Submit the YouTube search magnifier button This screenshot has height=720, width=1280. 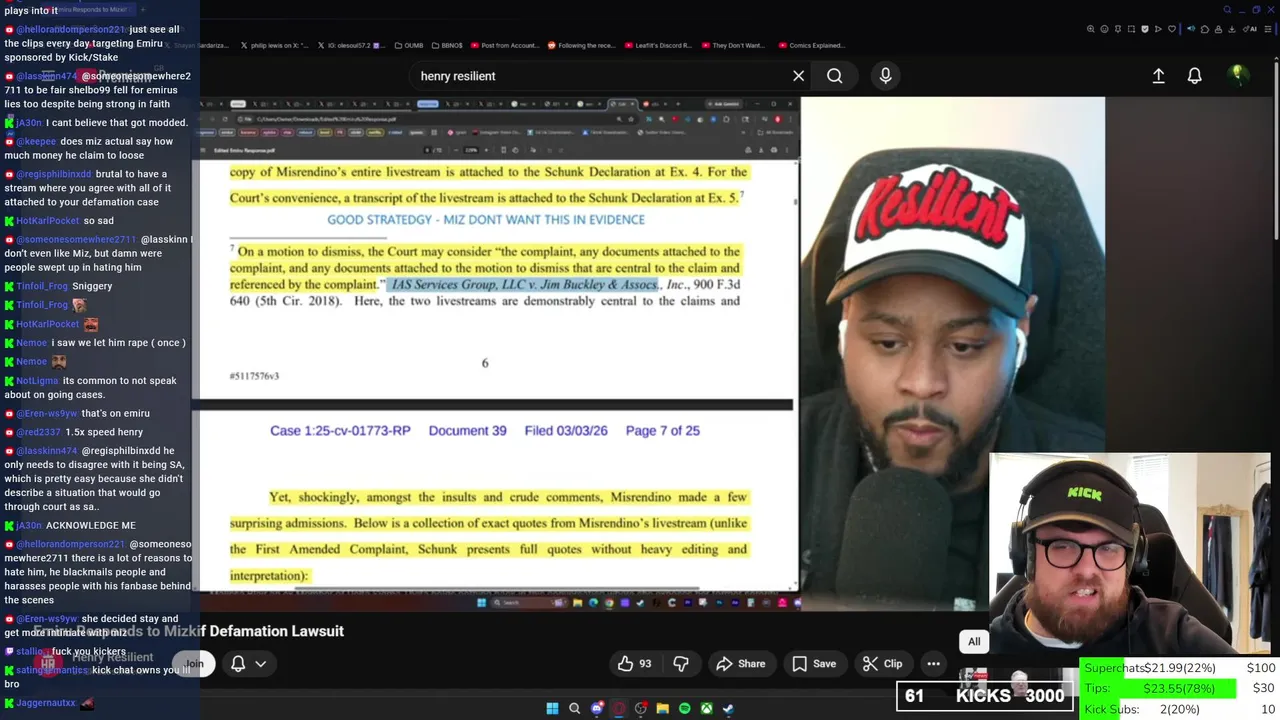tap(834, 76)
